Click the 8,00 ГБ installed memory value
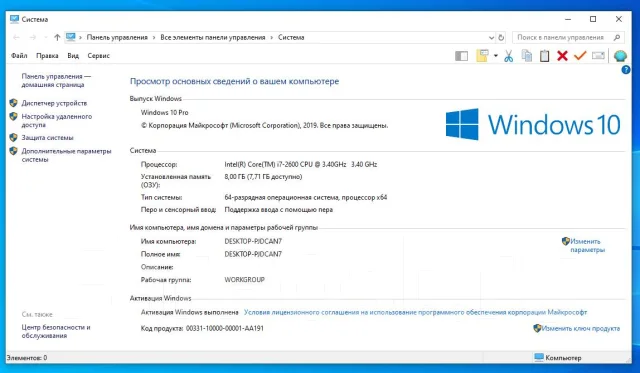Viewport: 640px width, 373px height. 263,177
